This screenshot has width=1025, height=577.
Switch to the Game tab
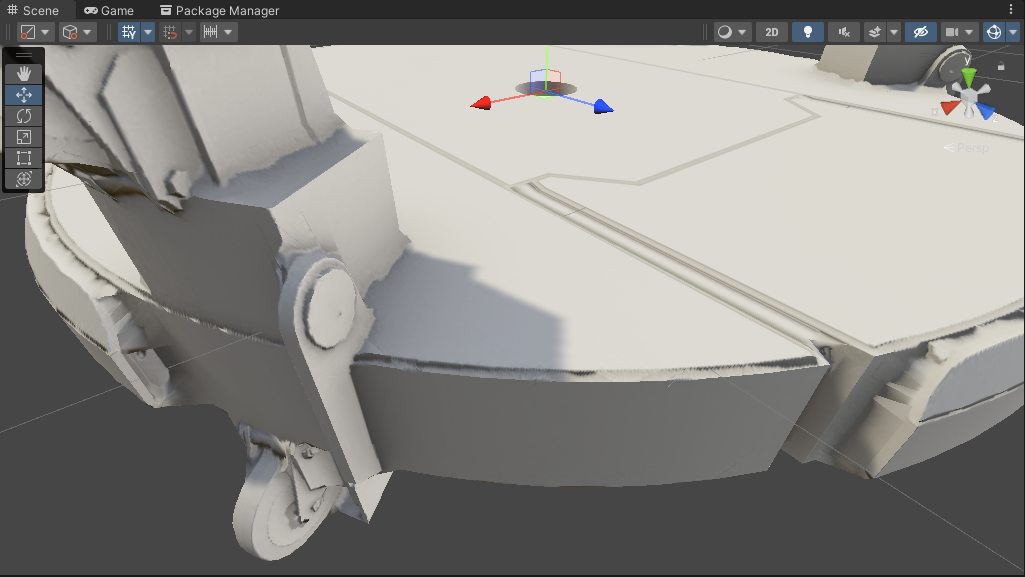pyautogui.click(x=108, y=10)
